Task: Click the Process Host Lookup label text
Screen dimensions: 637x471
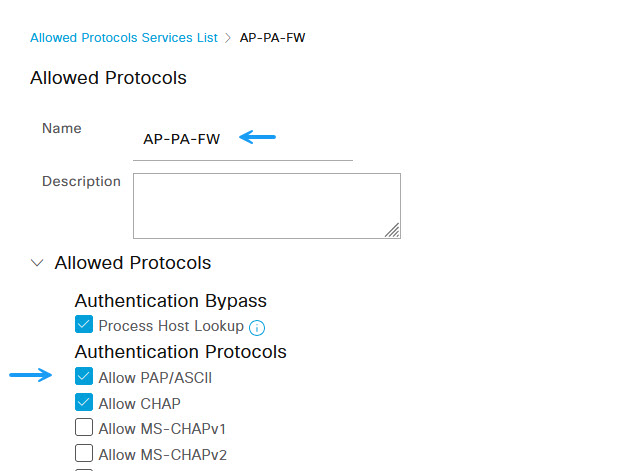Action: (171, 326)
